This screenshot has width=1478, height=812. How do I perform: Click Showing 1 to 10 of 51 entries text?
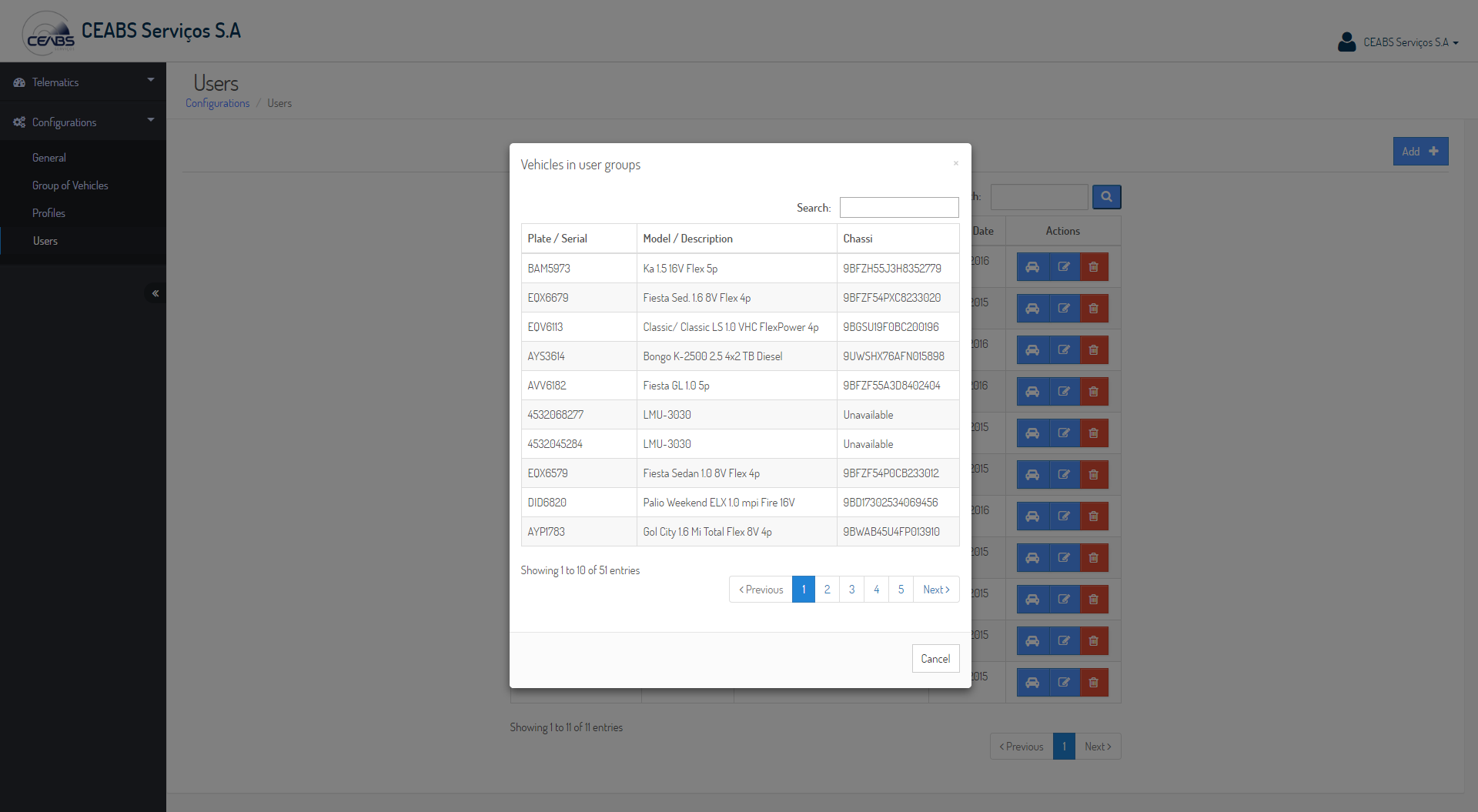580,570
